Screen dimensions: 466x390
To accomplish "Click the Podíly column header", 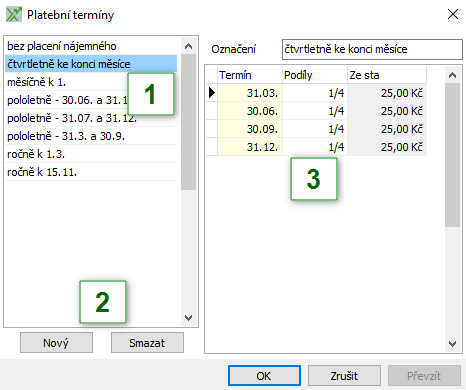I will [315, 75].
